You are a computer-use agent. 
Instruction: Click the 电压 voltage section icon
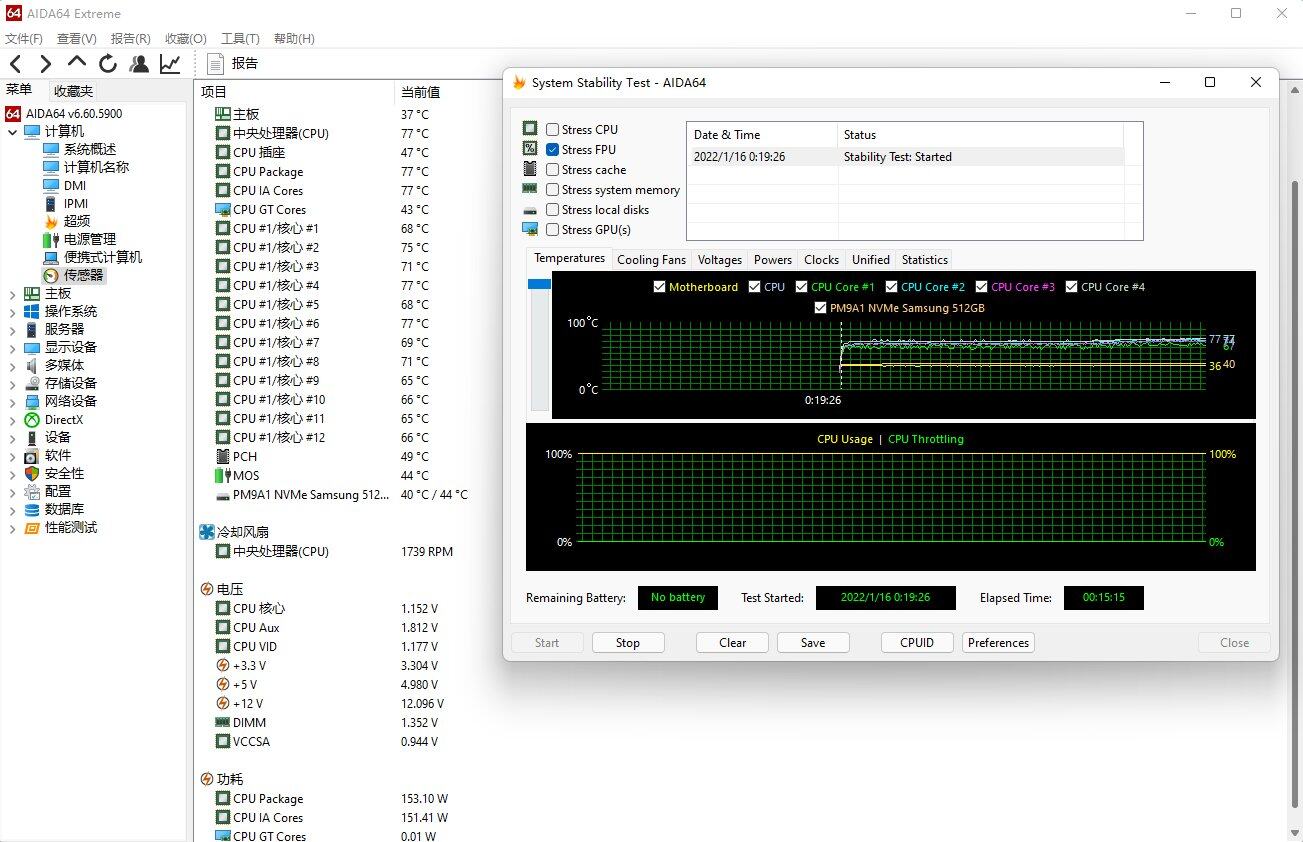click(x=207, y=589)
